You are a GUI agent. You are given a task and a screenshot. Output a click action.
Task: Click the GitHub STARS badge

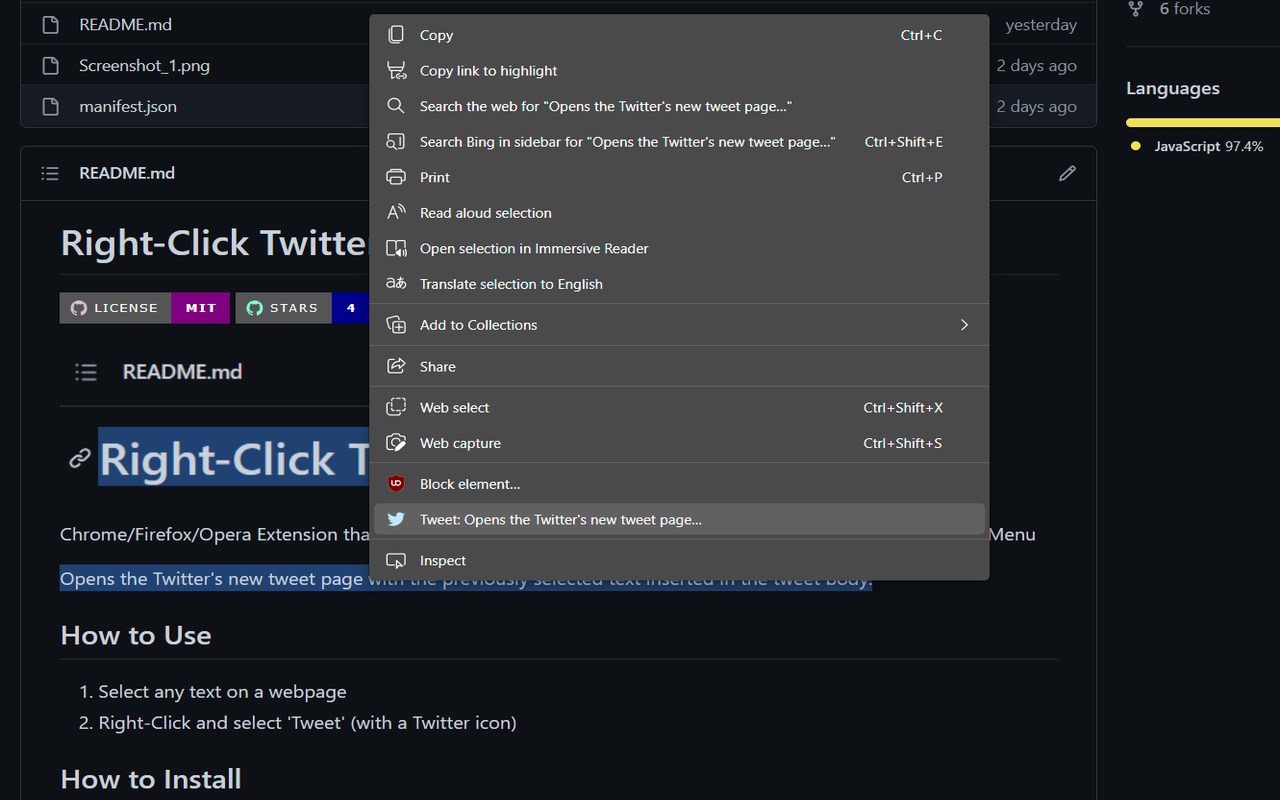[x=303, y=308]
